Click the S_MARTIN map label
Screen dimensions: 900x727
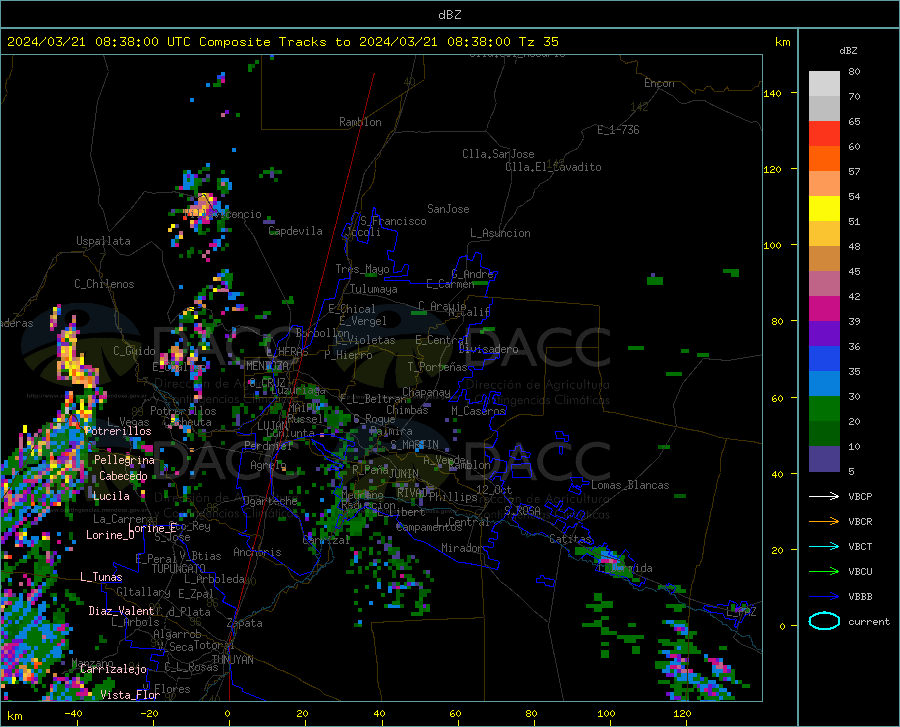pos(414,445)
